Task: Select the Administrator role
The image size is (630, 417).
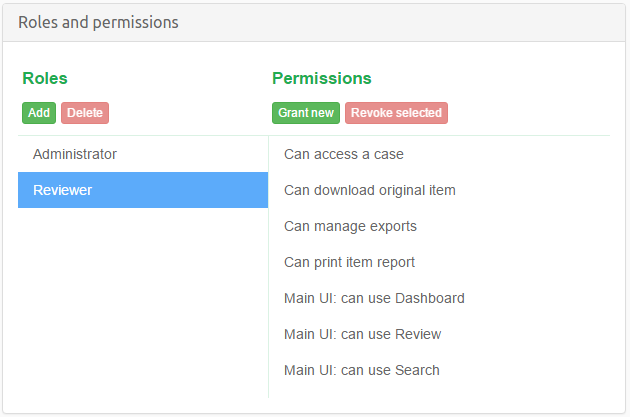Action: (75, 154)
